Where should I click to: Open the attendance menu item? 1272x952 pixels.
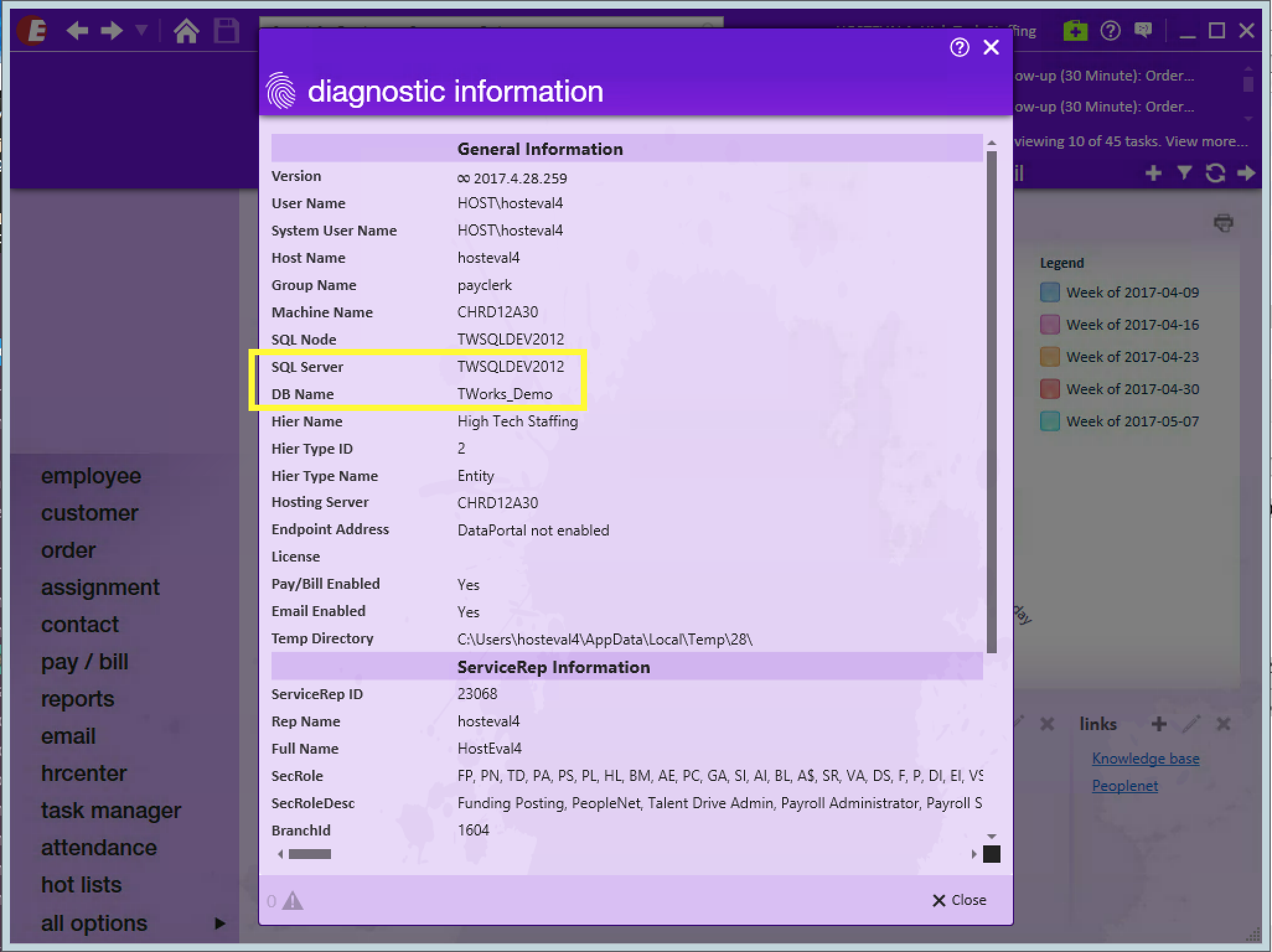[x=99, y=848]
